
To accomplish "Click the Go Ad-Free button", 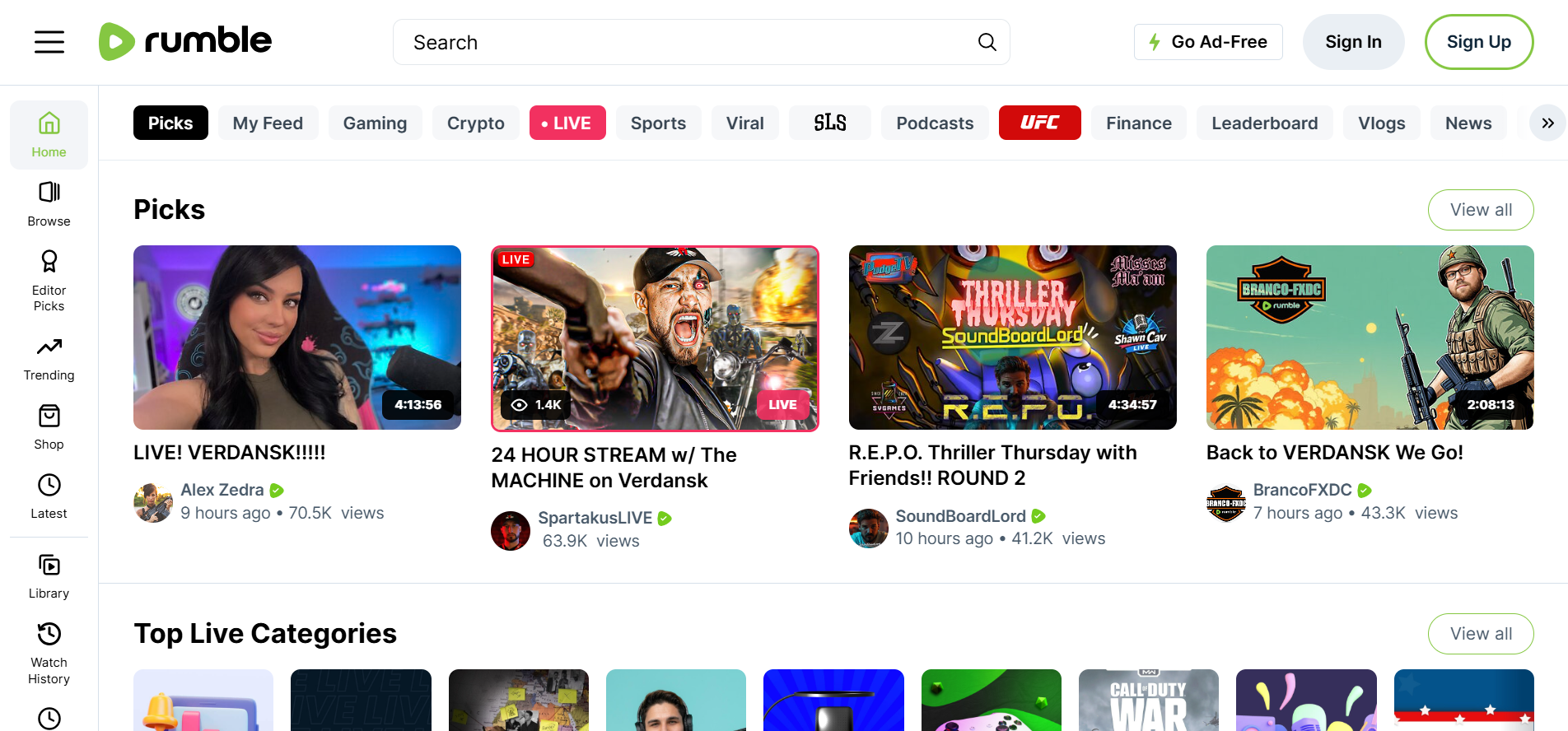I will 1208,42.
